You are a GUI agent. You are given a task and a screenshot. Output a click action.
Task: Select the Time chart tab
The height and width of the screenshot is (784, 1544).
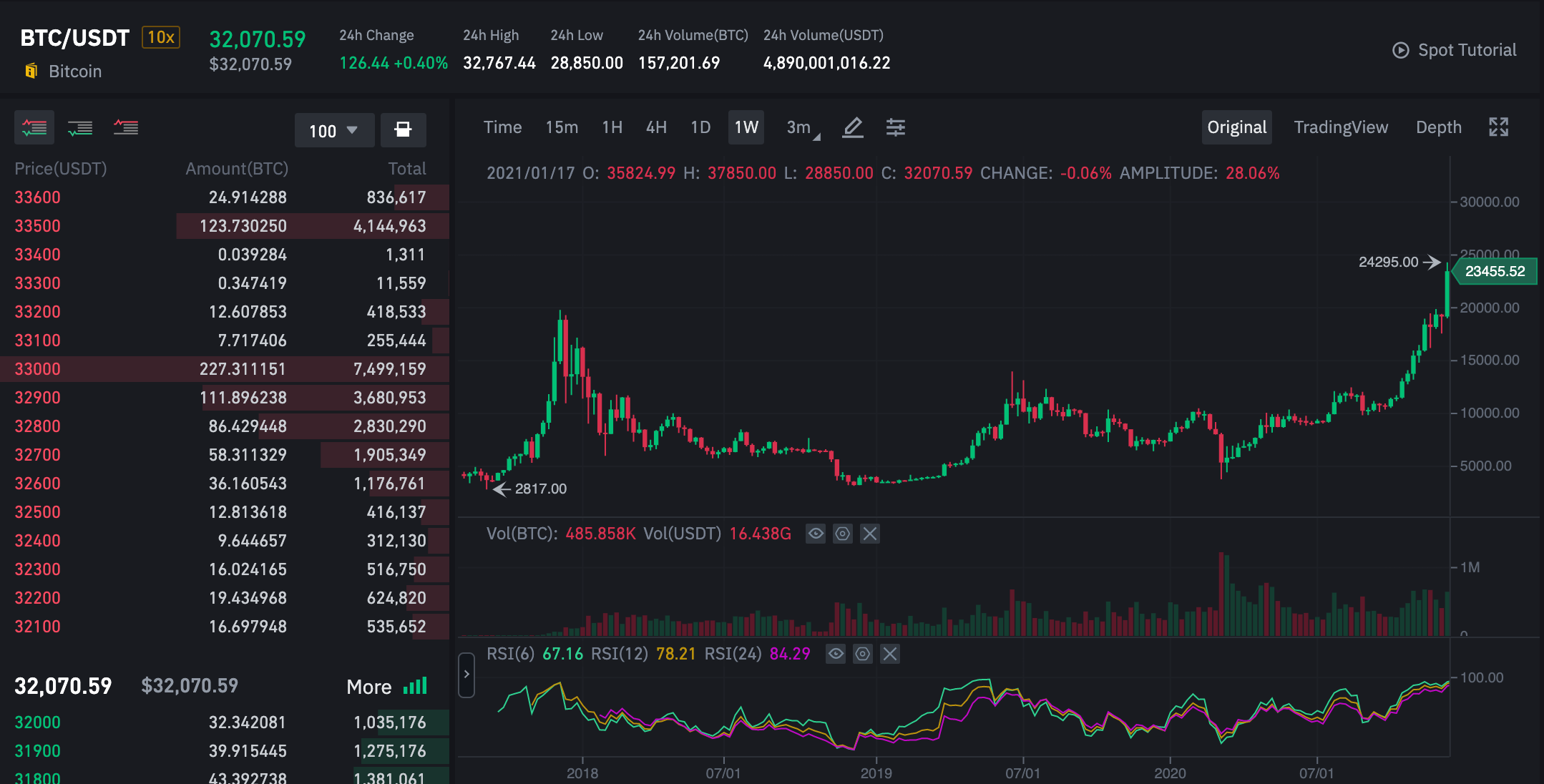502,127
